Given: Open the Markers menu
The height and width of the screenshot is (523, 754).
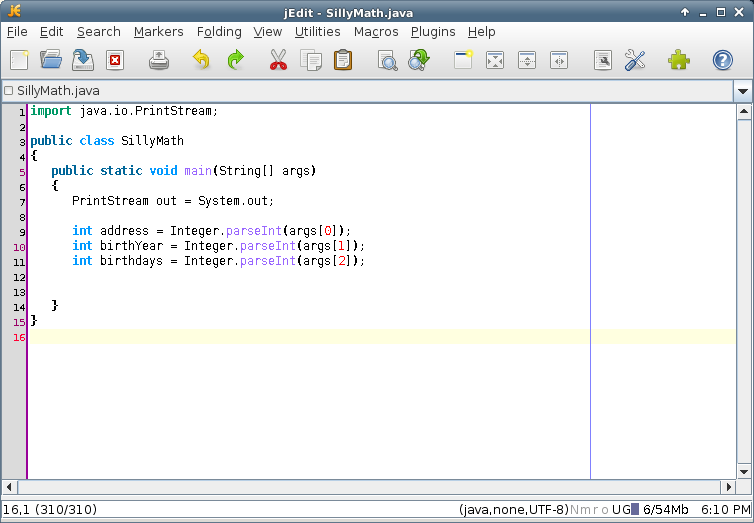Looking at the screenshot, I should (x=159, y=32).
